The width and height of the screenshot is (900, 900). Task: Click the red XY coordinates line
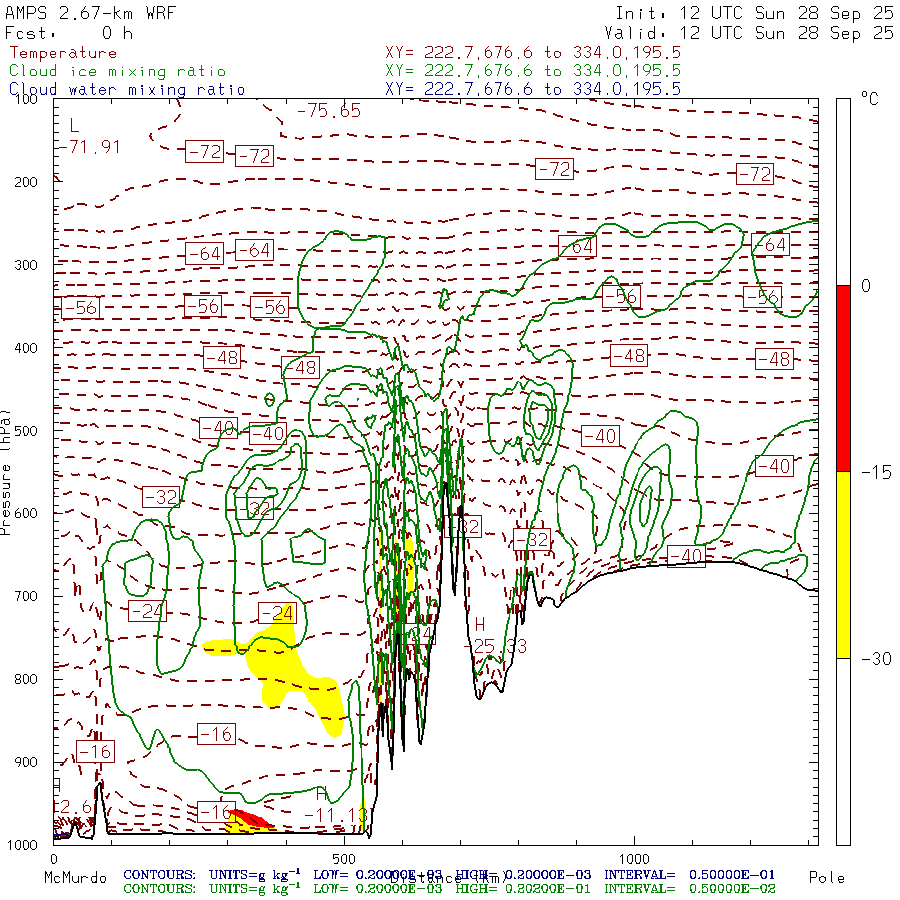[x=533, y=53]
